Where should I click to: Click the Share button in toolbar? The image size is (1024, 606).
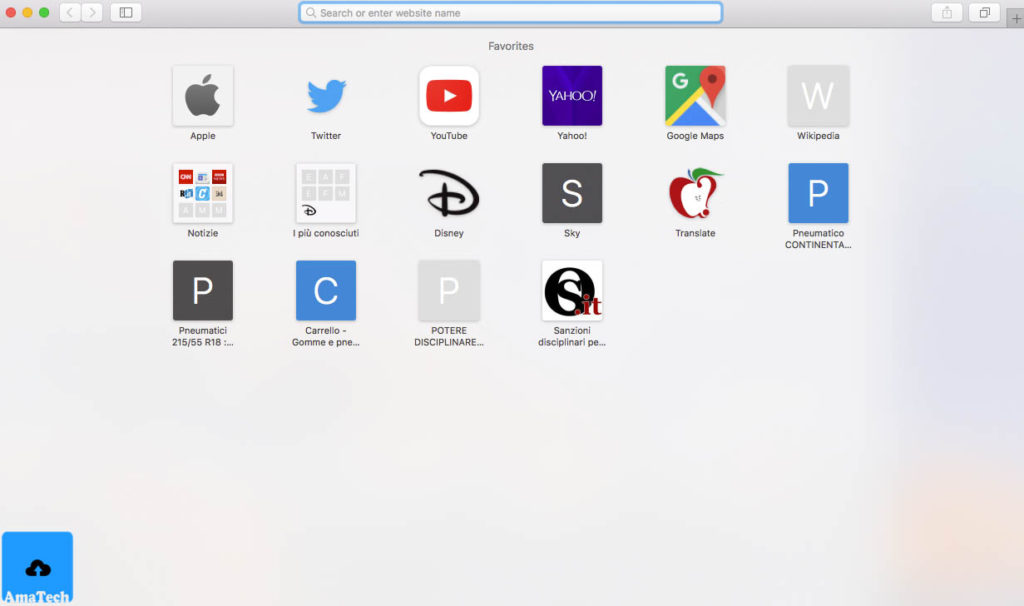click(x=946, y=12)
